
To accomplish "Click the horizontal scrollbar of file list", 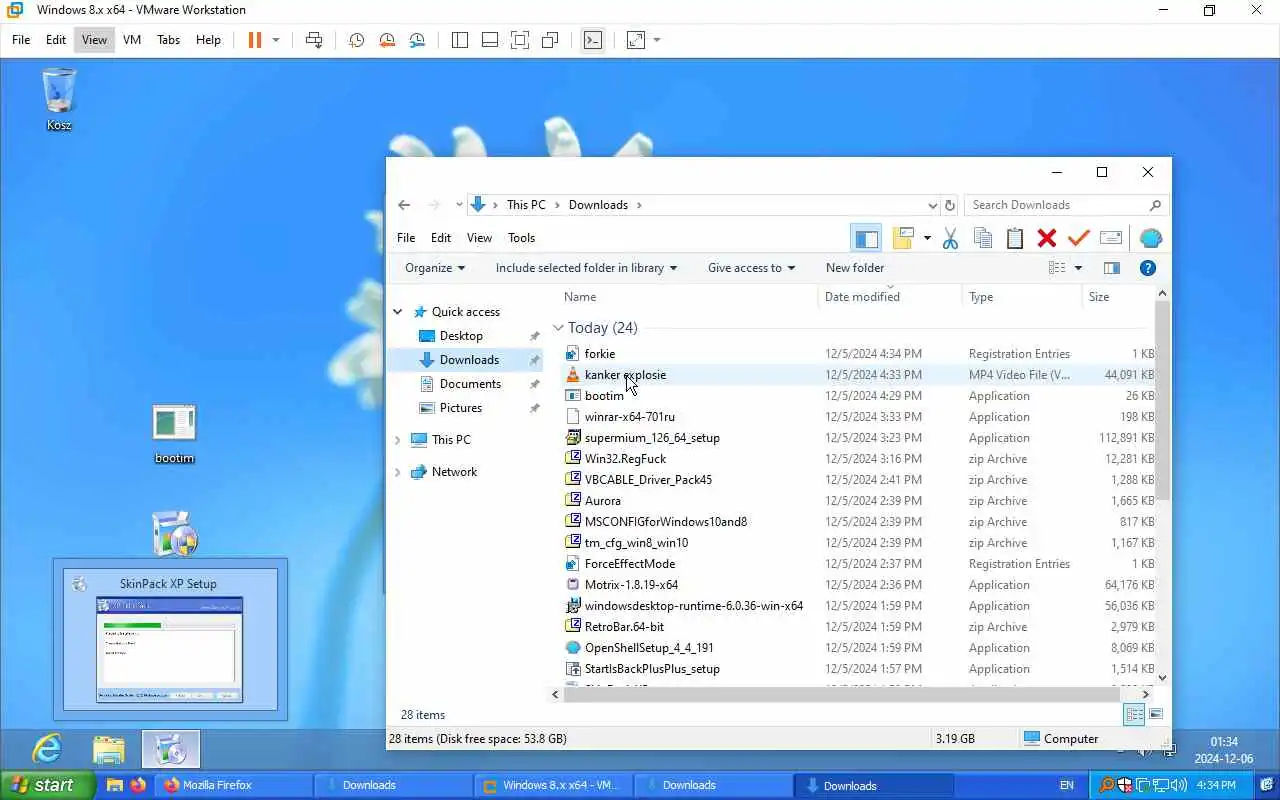I will coord(840,694).
